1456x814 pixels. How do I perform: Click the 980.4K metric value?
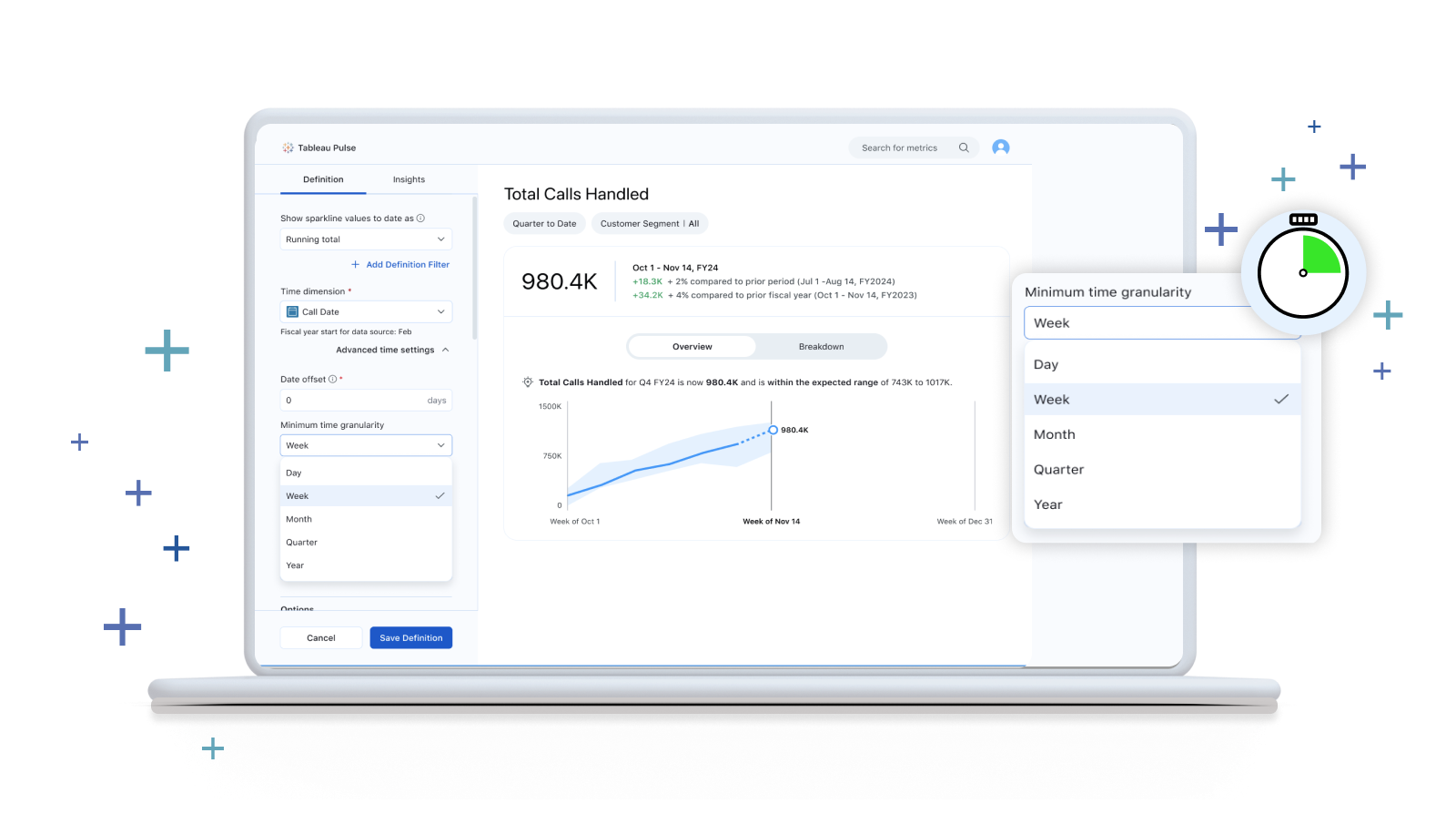[x=560, y=281]
